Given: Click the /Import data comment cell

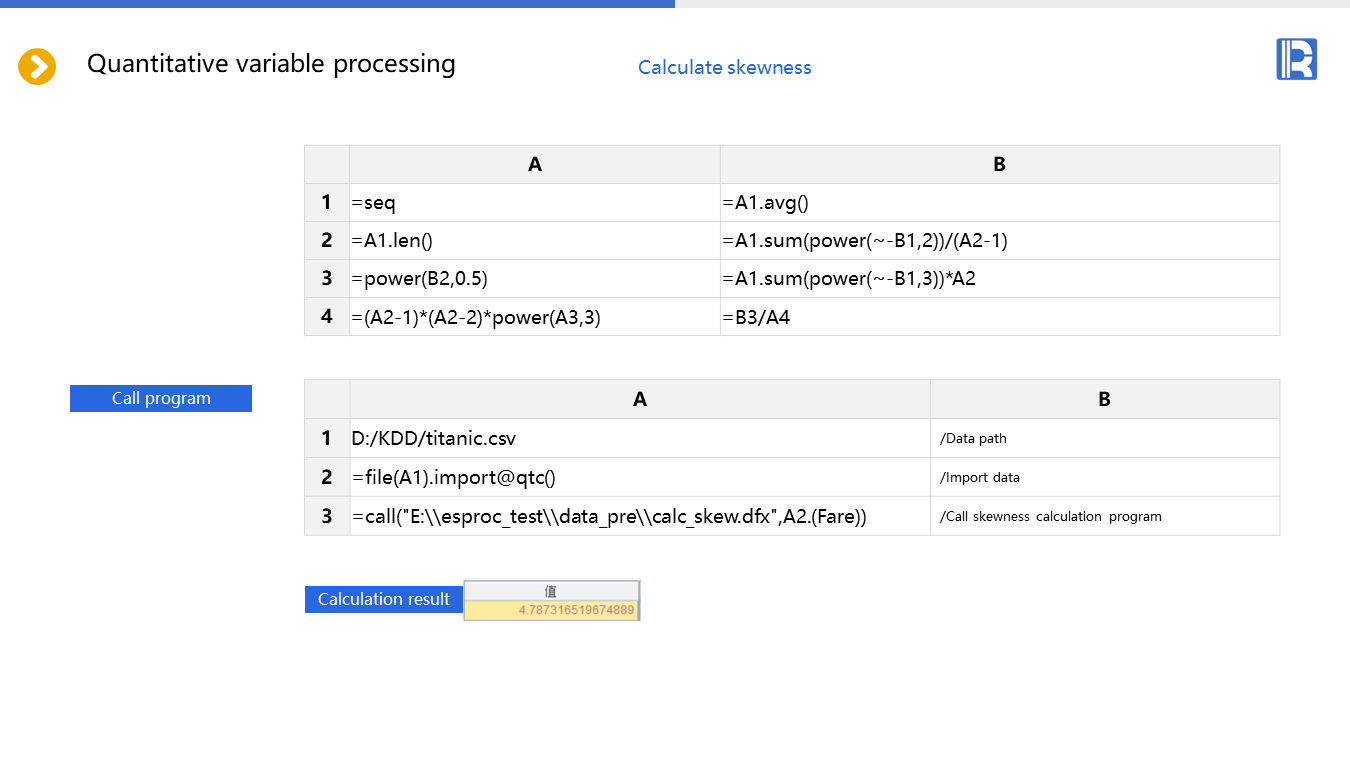Looking at the screenshot, I should (1104, 477).
